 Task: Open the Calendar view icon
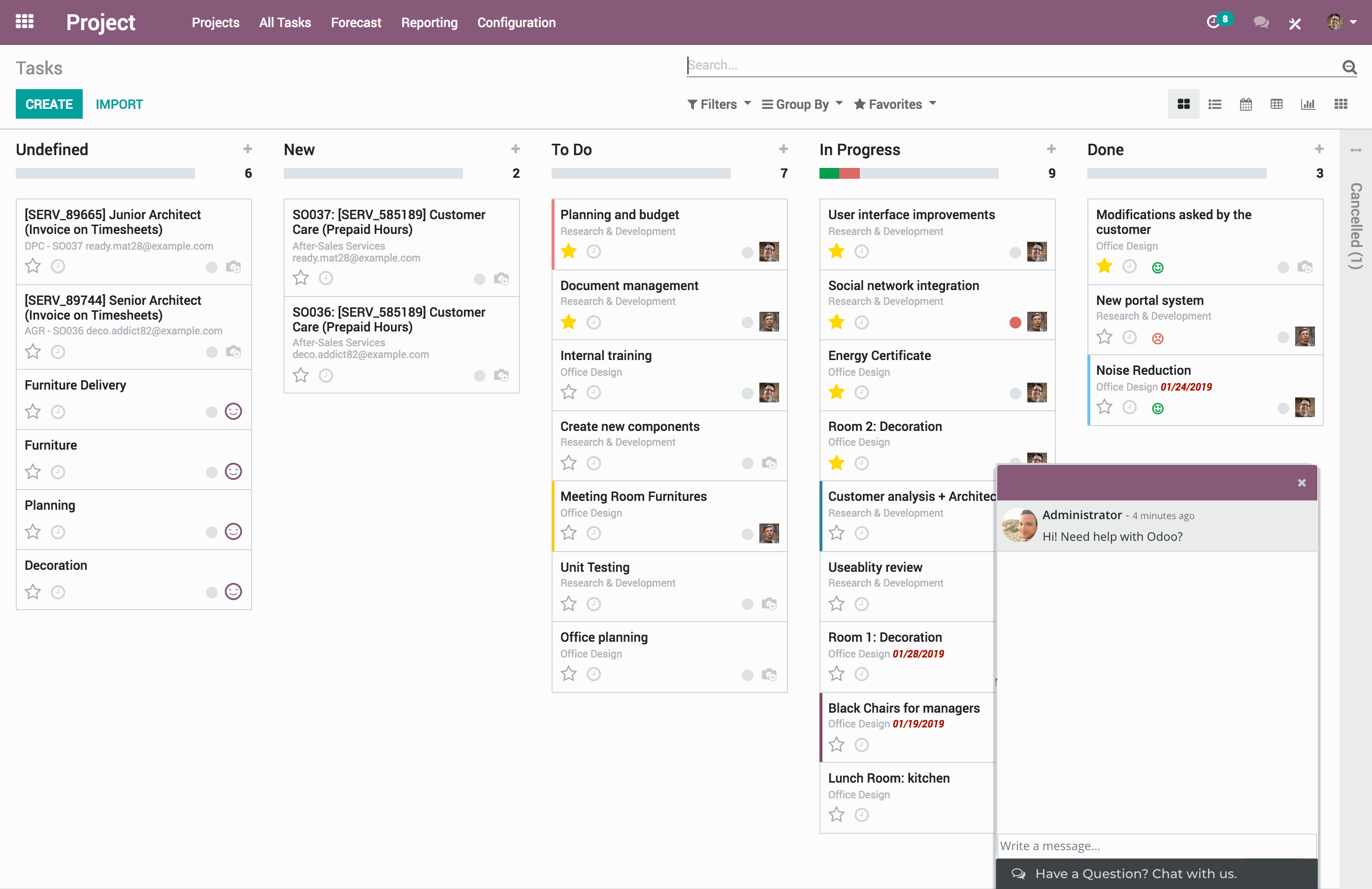point(1245,104)
